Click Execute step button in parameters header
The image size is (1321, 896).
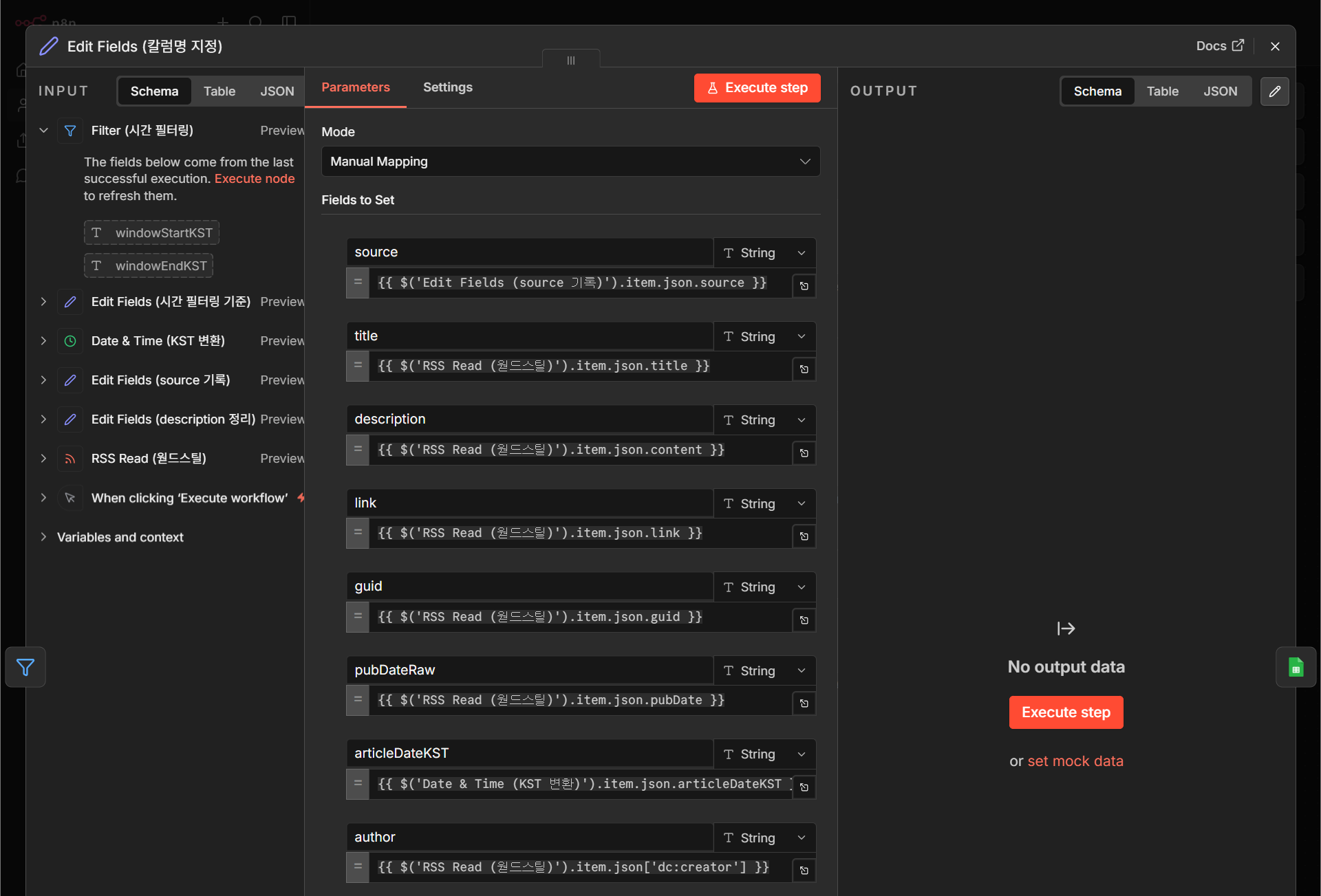tap(758, 88)
